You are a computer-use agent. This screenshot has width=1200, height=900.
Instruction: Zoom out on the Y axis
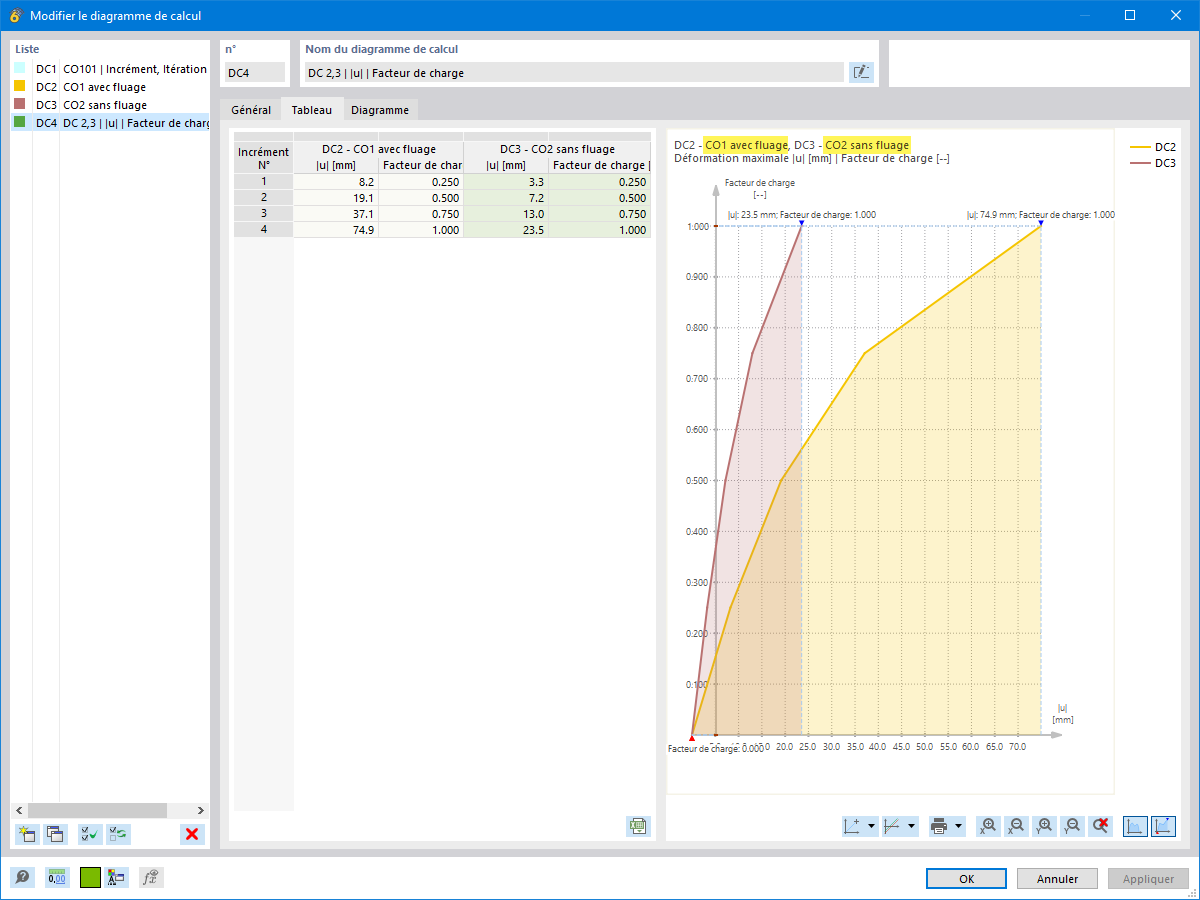pyautogui.click(x=1073, y=826)
